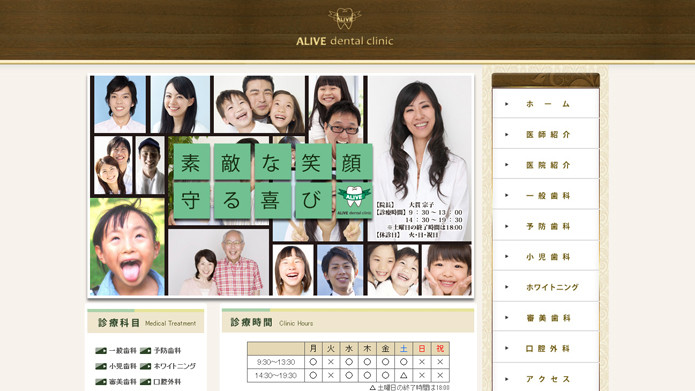Open the 医師紹介 page from the sidebar
The image size is (695, 391).
(546, 134)
